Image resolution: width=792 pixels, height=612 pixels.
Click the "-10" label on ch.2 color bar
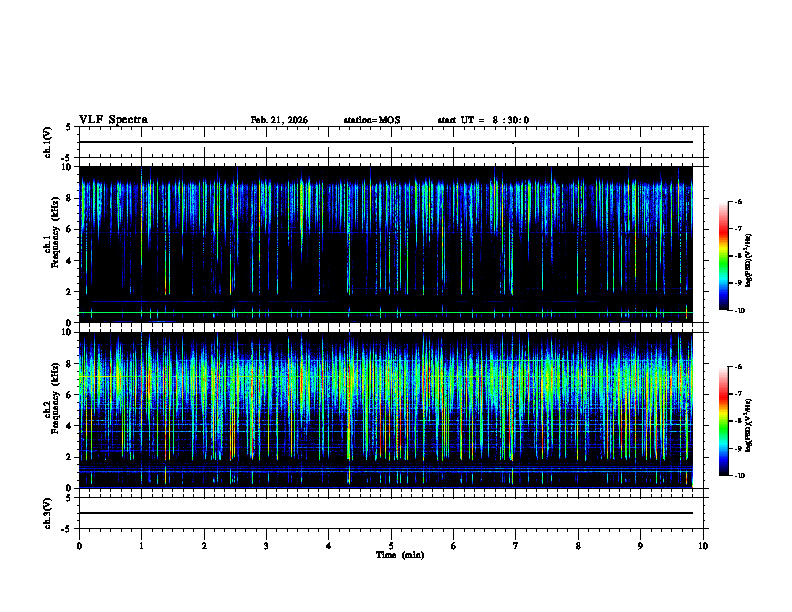point(740,476)
